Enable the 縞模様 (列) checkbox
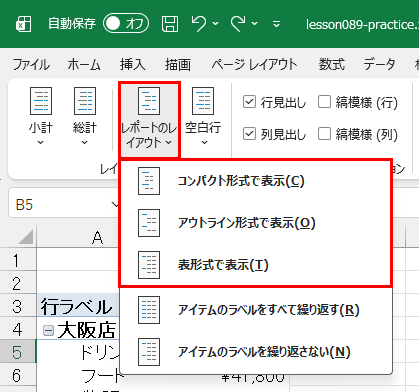The height and width of the screenshot is (392, 419). coord(324,134)
